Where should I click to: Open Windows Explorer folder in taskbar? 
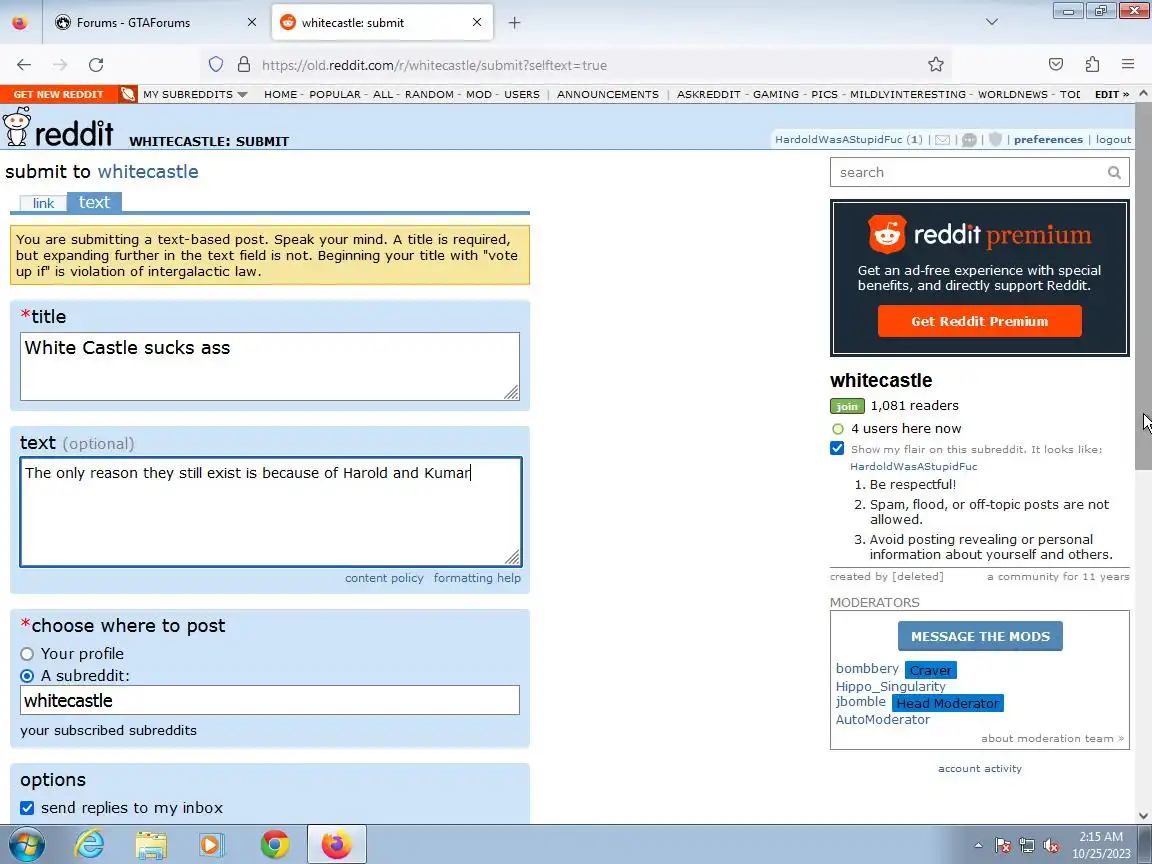point(151,844)
